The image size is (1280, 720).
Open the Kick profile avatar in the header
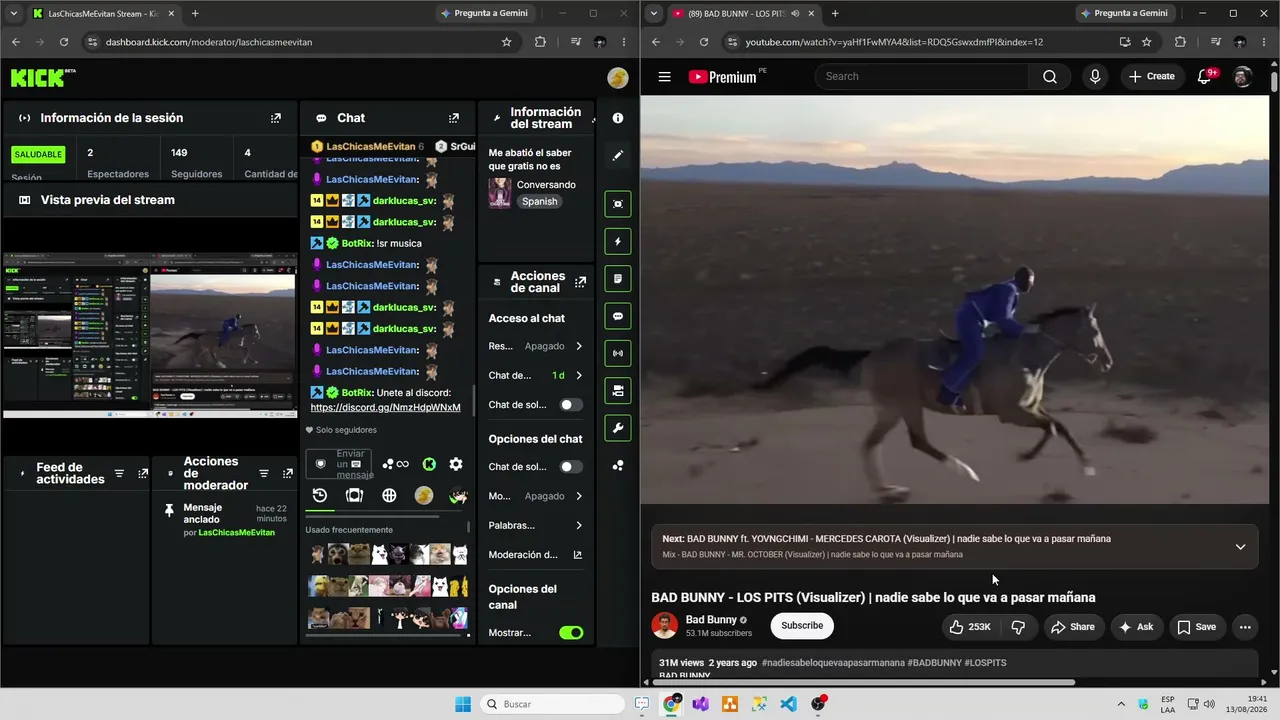point(618,78)
